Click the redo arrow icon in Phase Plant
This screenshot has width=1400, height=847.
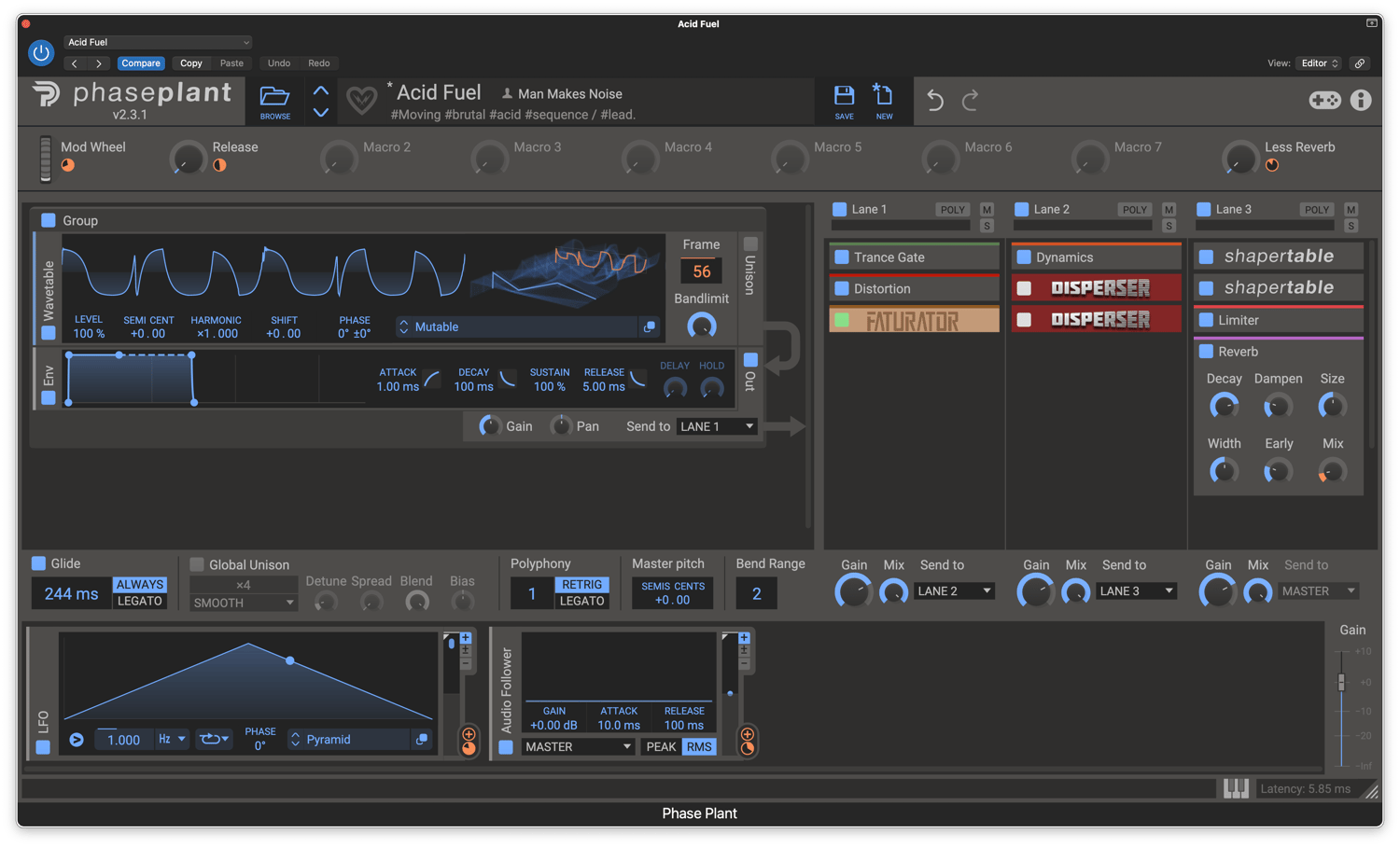pos(970,100)
